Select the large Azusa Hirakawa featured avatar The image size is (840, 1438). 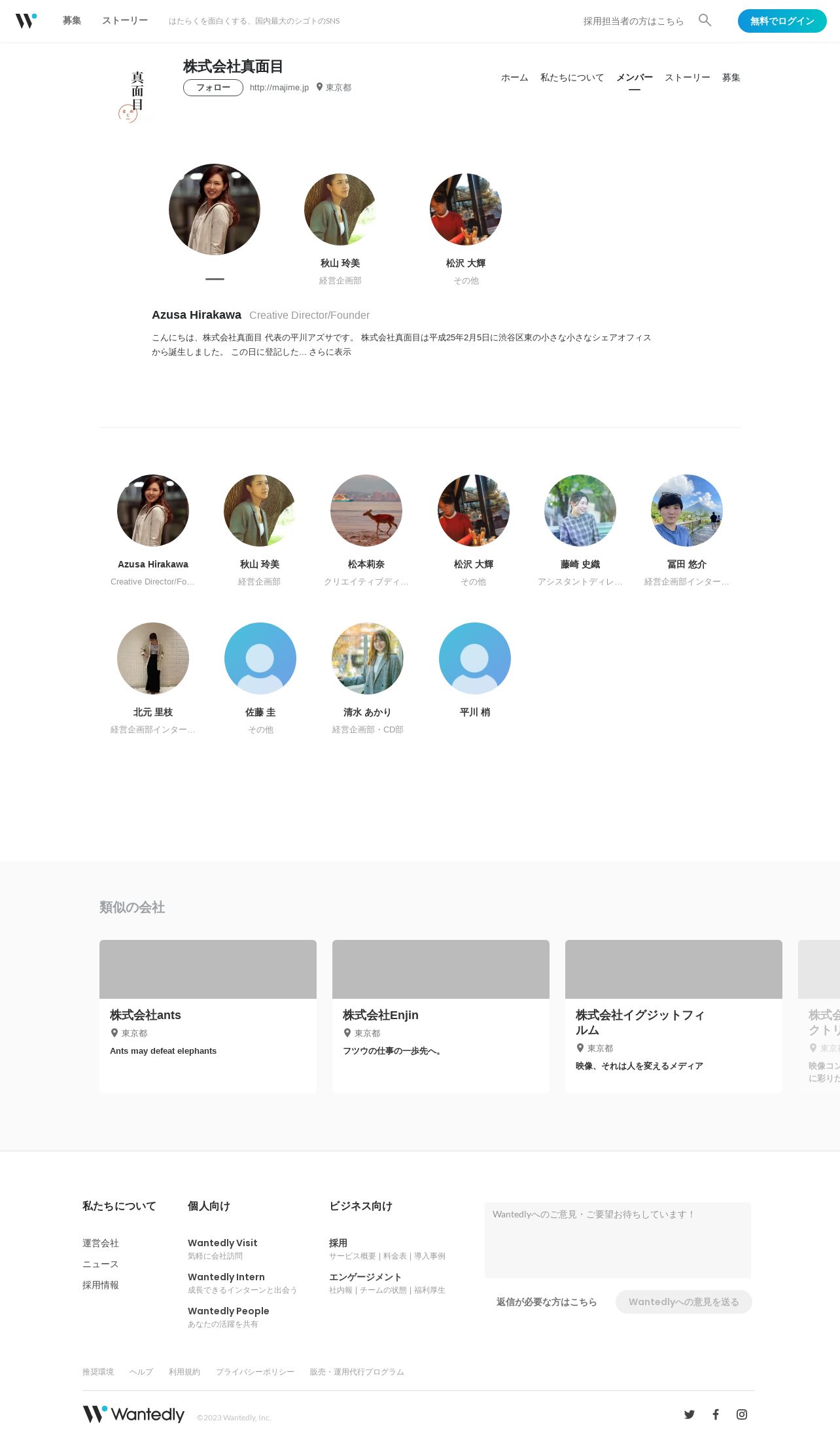click(215, 209)
